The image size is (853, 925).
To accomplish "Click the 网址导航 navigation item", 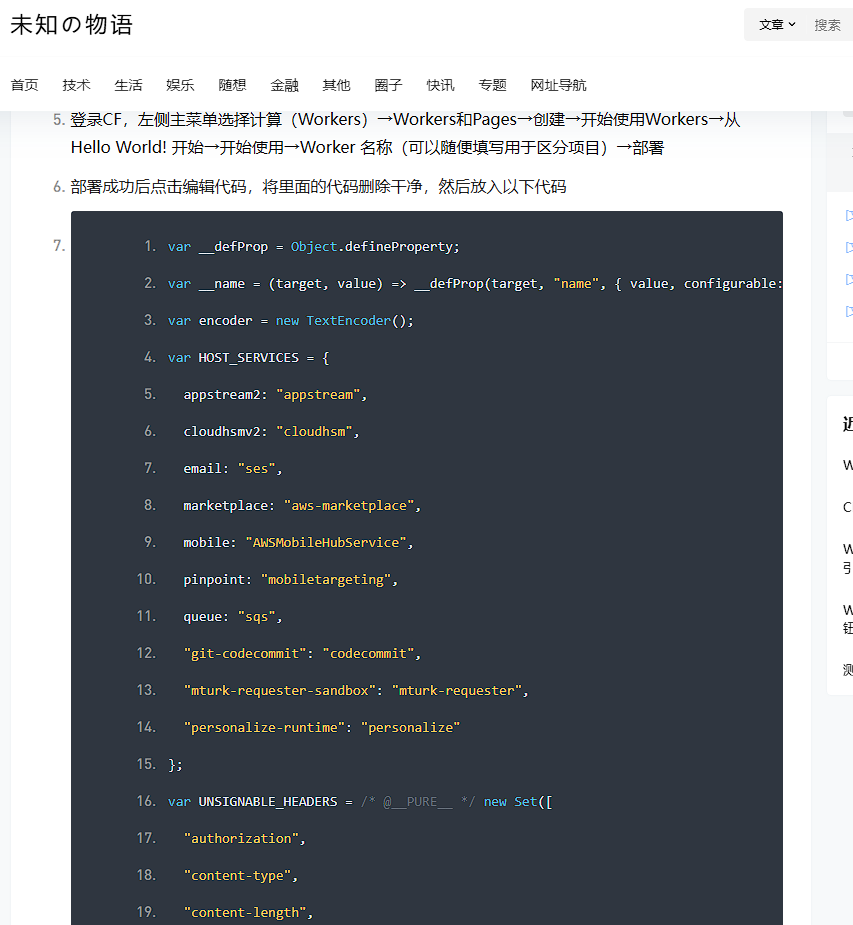I will pyautogui.click(x=558, y=85).
